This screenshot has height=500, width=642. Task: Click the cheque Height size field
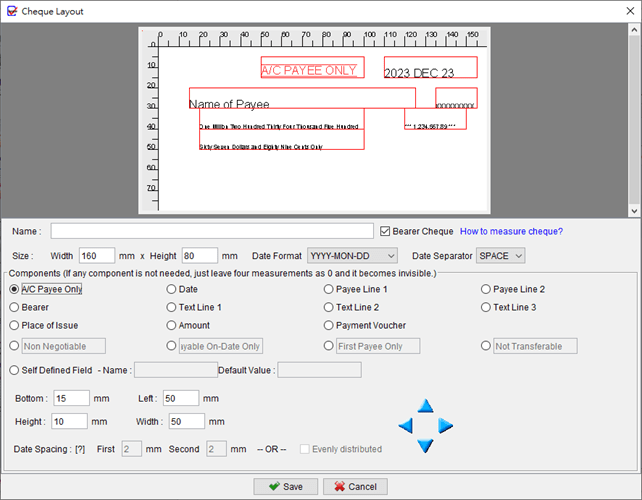[x=200, y=256]
